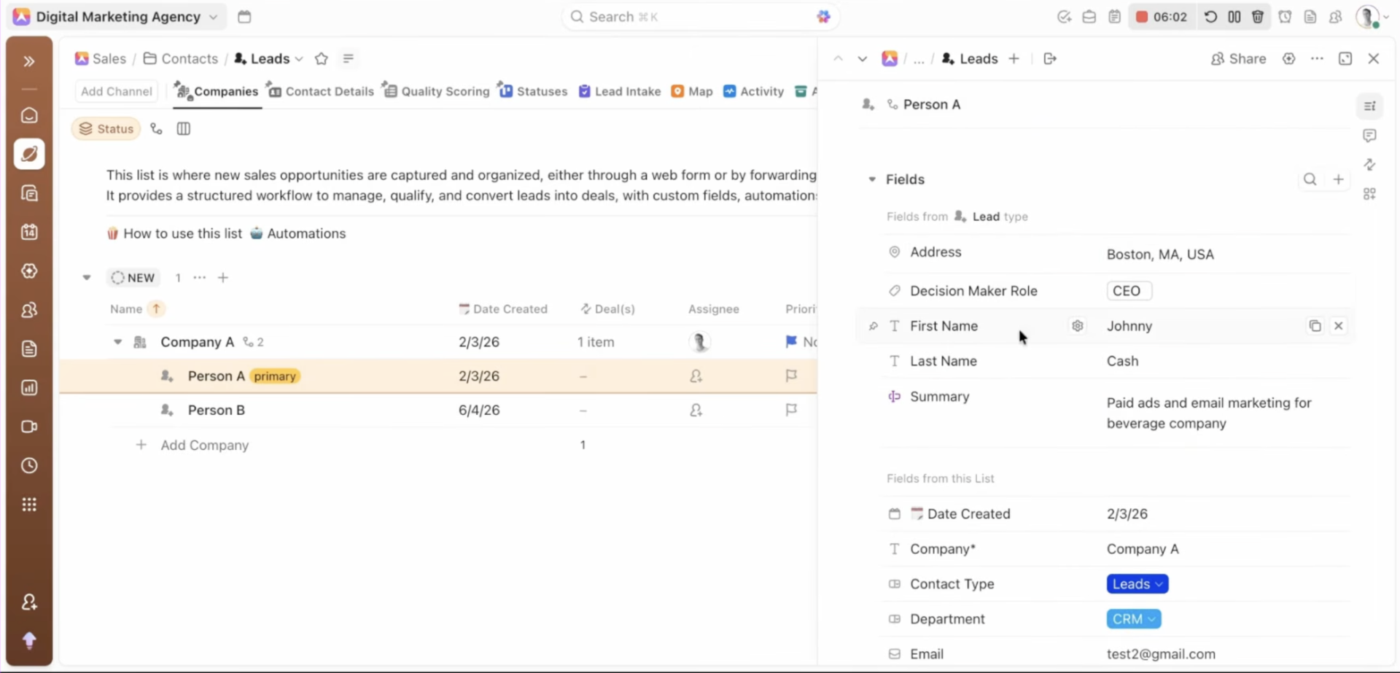Click the search icon in Fields section
1400x673 pixels.
coord(1309,180)
